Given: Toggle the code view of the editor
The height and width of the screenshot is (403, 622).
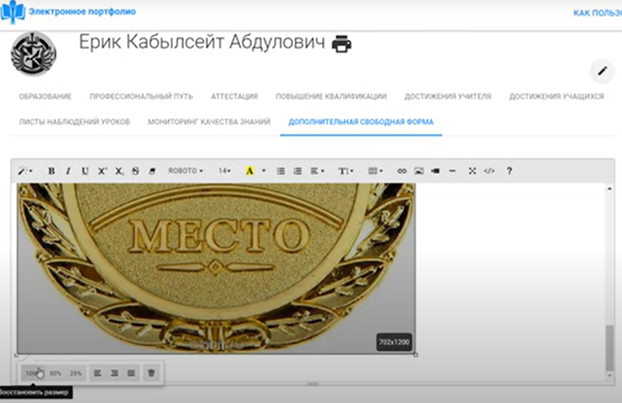Looking at the screenshot, I should pyautogui.click(x=489, y=171).
